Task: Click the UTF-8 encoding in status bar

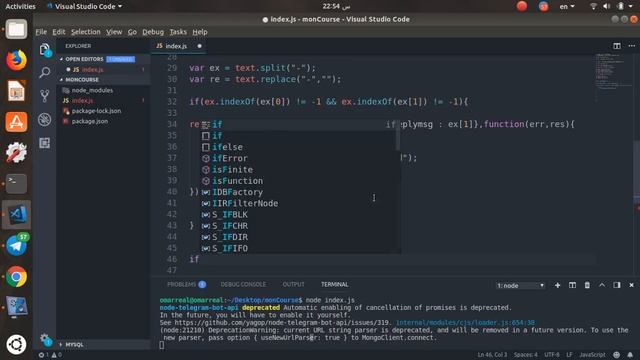Action: point(552,355)
